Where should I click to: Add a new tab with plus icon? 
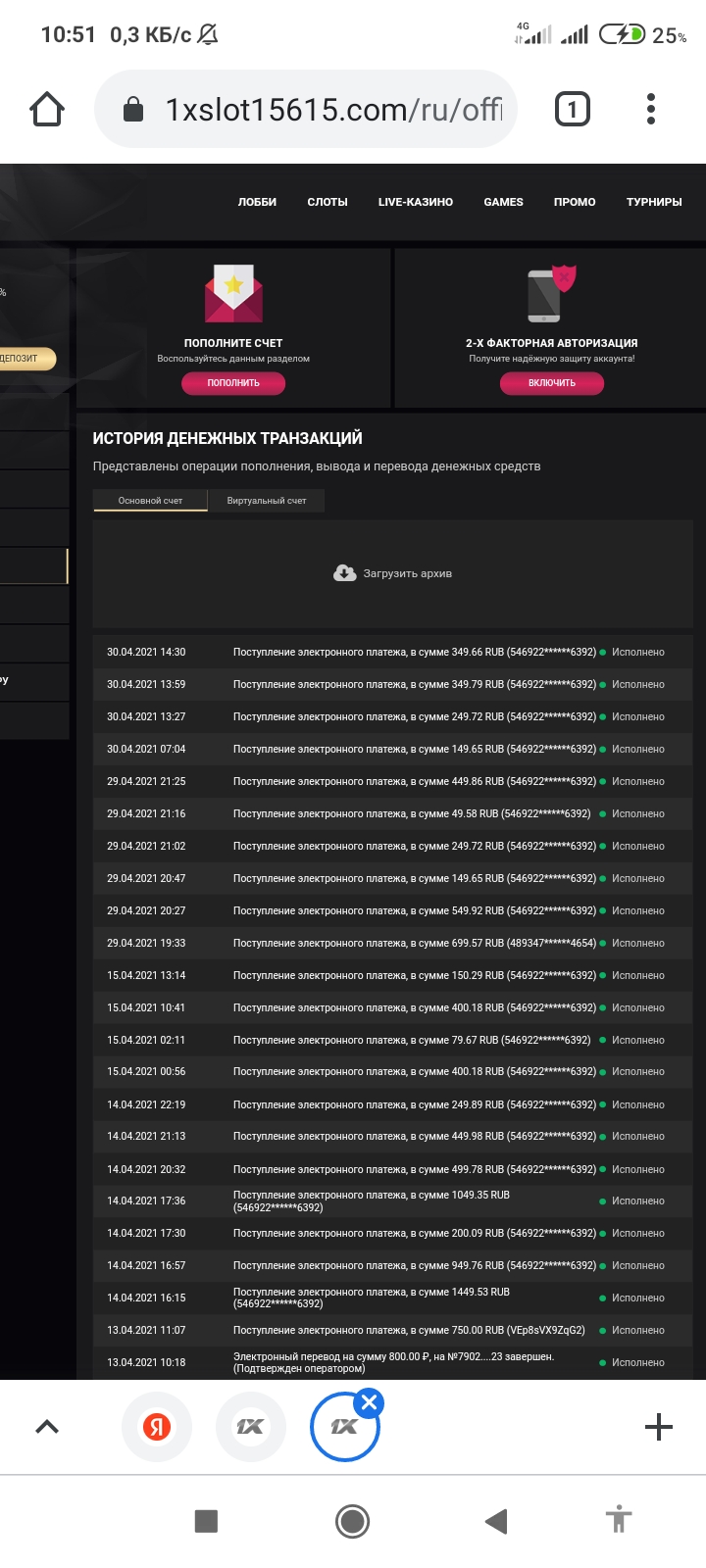coord(659,1427)
